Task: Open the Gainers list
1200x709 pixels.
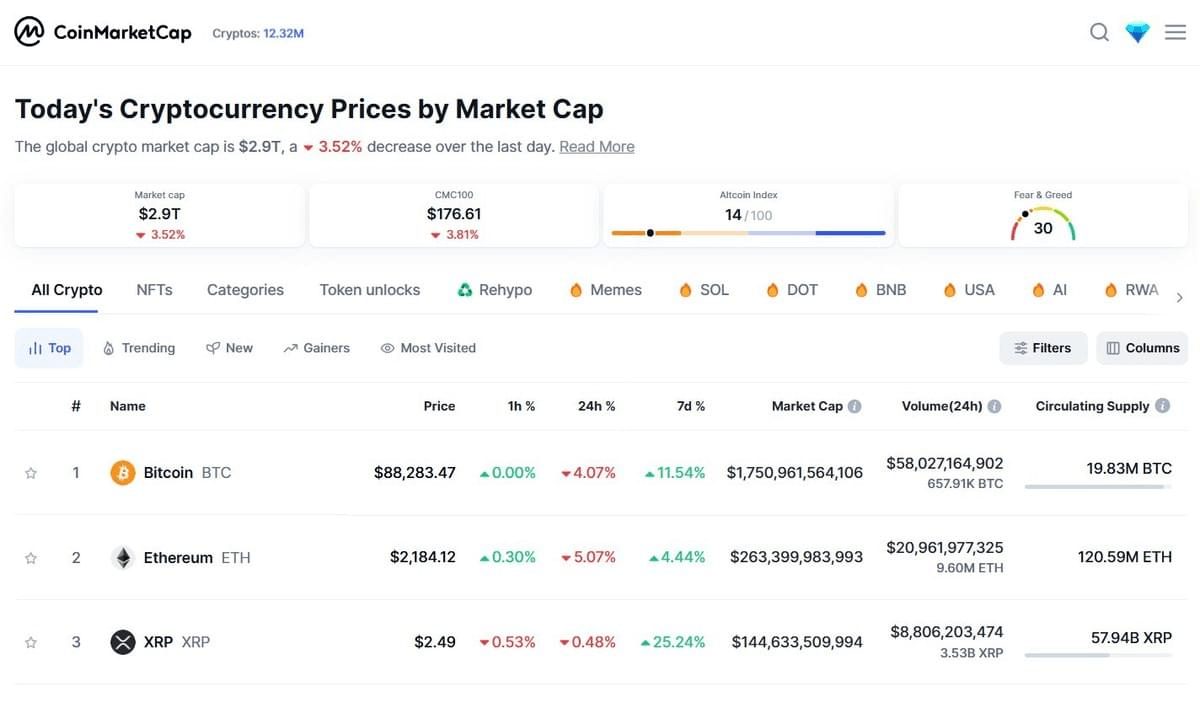Action: pos(316,348)
